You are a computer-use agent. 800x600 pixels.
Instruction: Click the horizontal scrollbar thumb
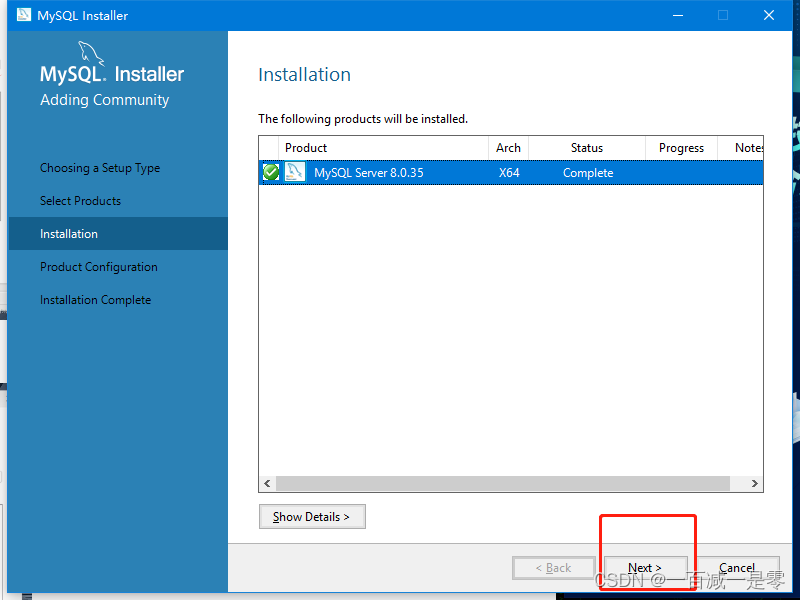point(503,483)
